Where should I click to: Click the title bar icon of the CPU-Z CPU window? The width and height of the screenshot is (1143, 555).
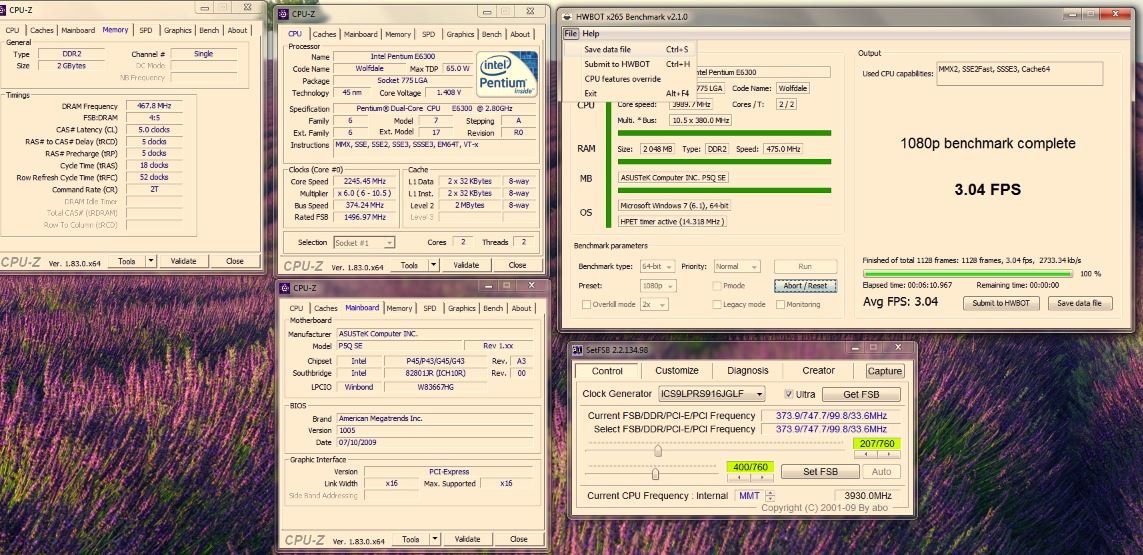tap(284, 13)
